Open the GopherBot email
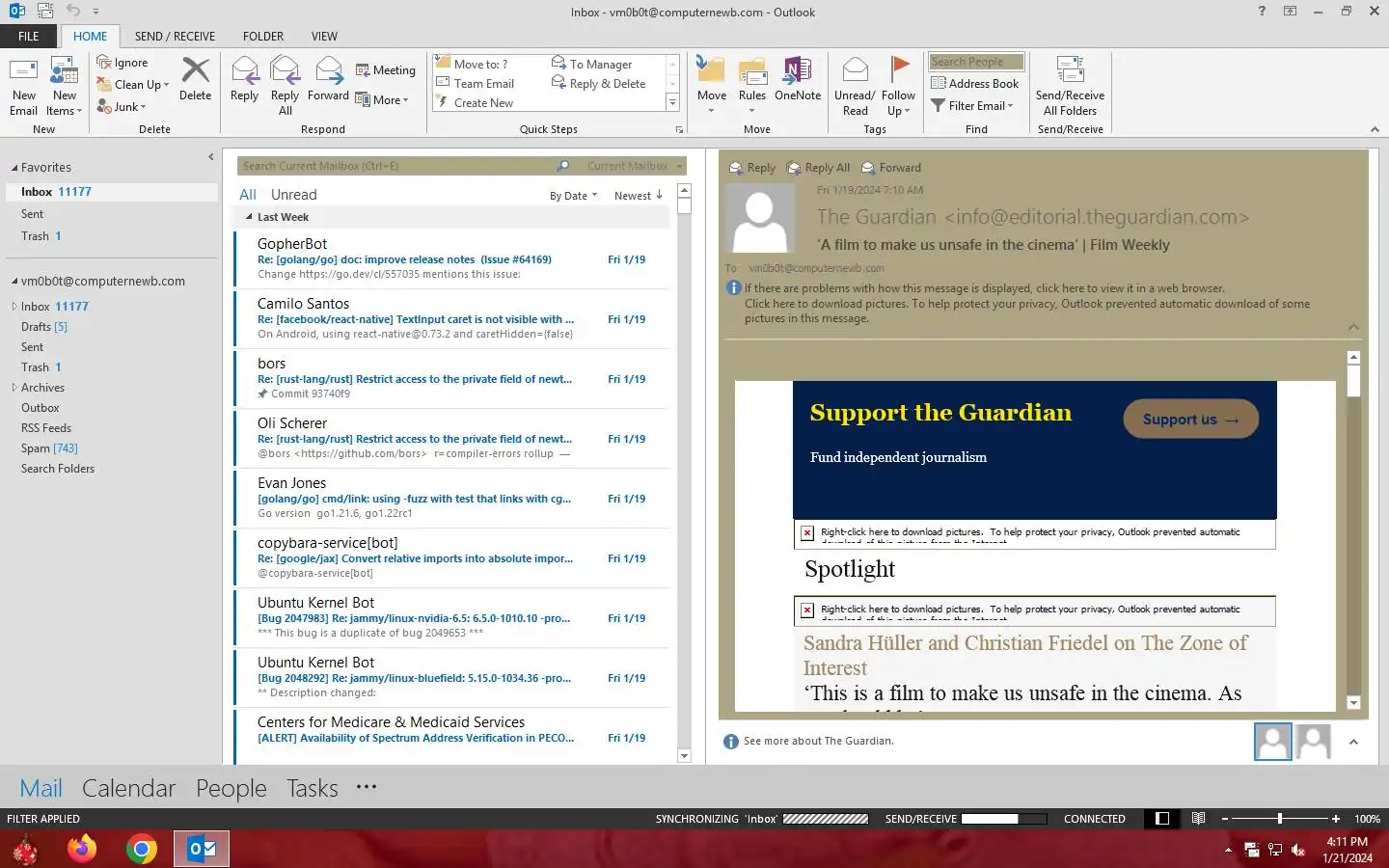Image resolution: width=1389 pixels, height=868 pixels. tap(452, 259)
